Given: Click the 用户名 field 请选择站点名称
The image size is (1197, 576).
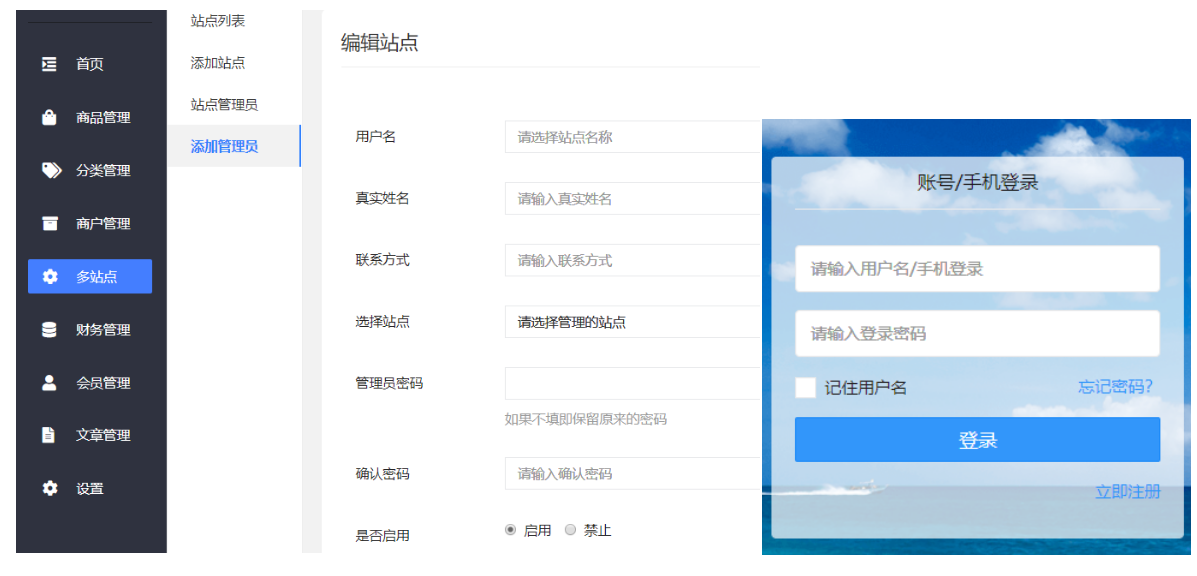Looking at the screenshot, I should tap(633, 137).
